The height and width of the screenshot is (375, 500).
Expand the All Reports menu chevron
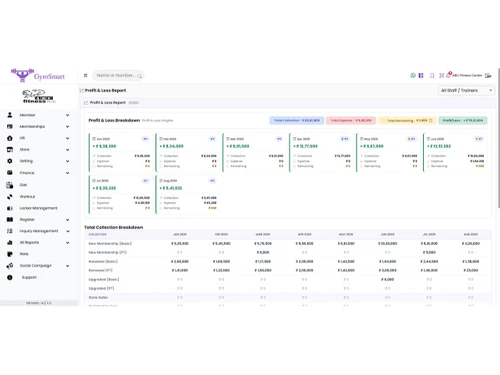click(x=67, y=243)
